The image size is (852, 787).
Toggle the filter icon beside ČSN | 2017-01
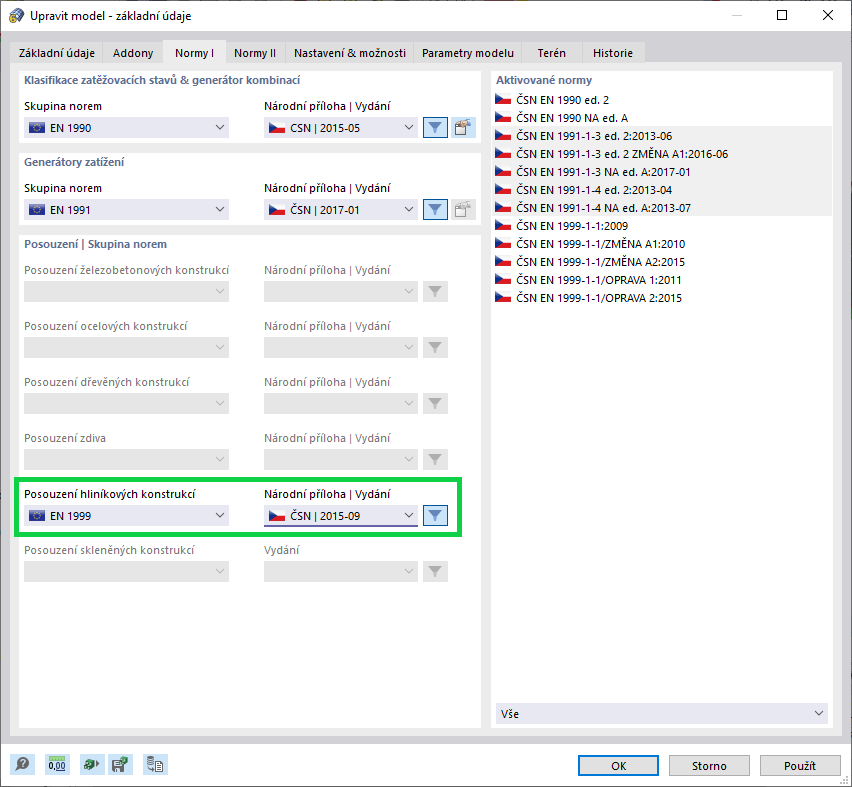(x=435, y=210)
